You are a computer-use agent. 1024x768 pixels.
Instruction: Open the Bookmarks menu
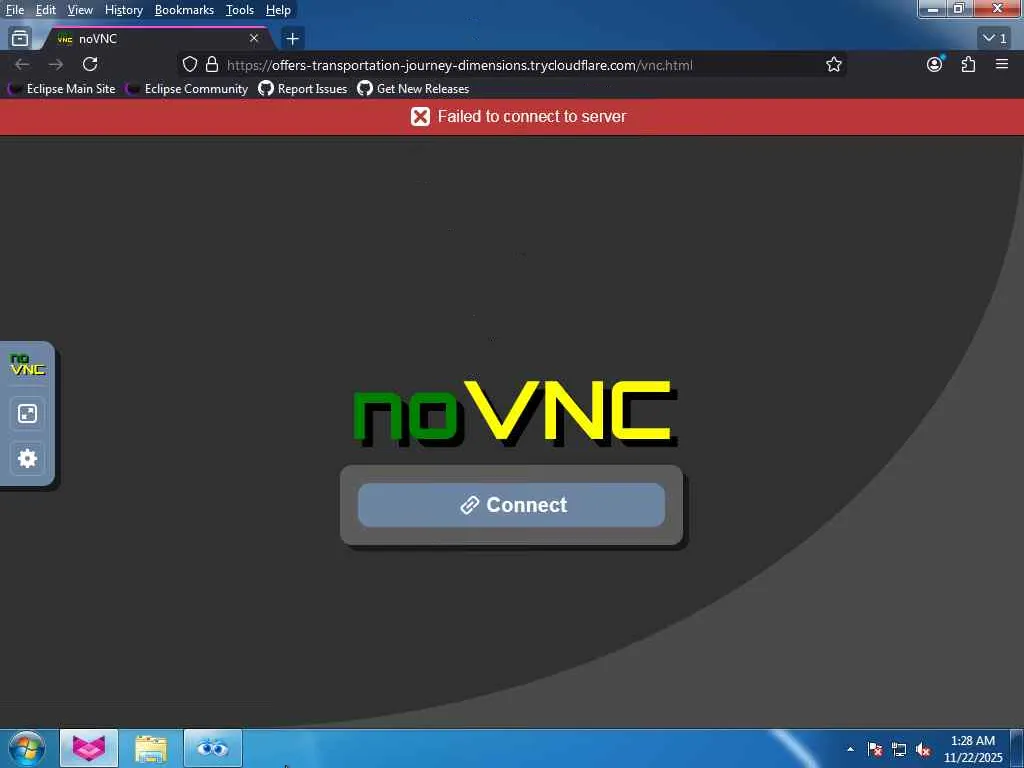184,10
